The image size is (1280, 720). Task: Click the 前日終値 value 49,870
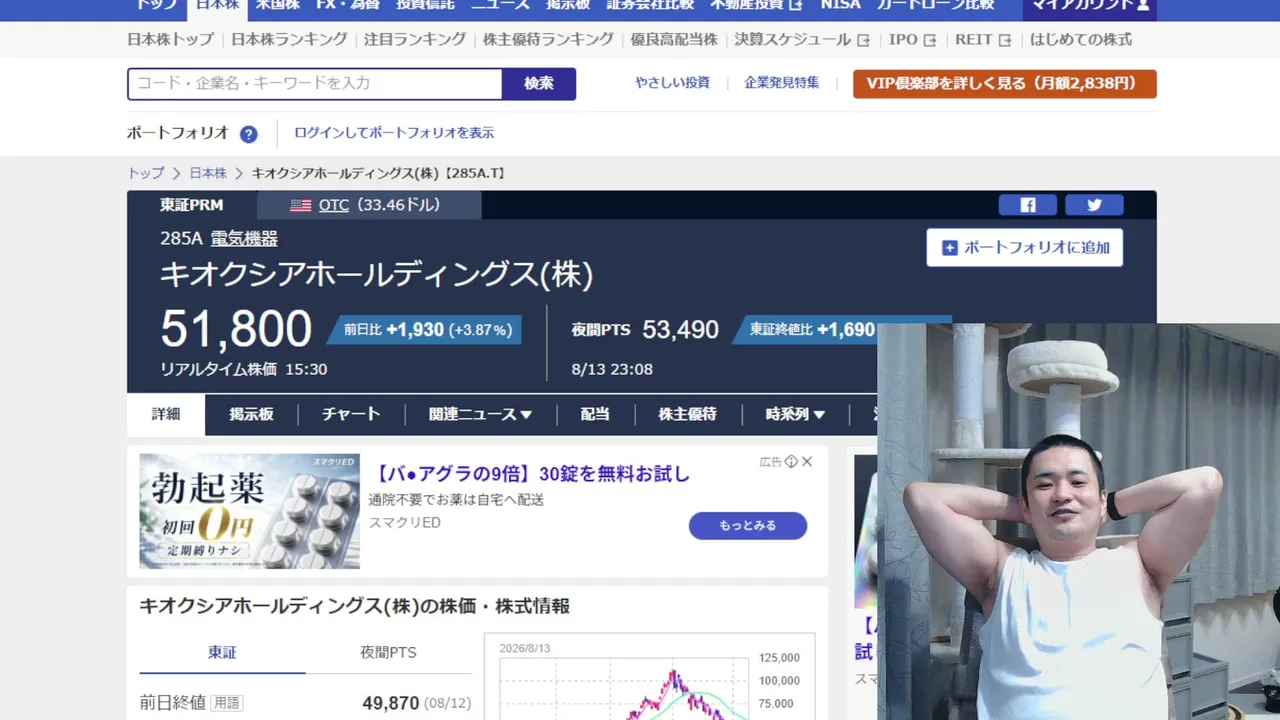tap(391, 704)
